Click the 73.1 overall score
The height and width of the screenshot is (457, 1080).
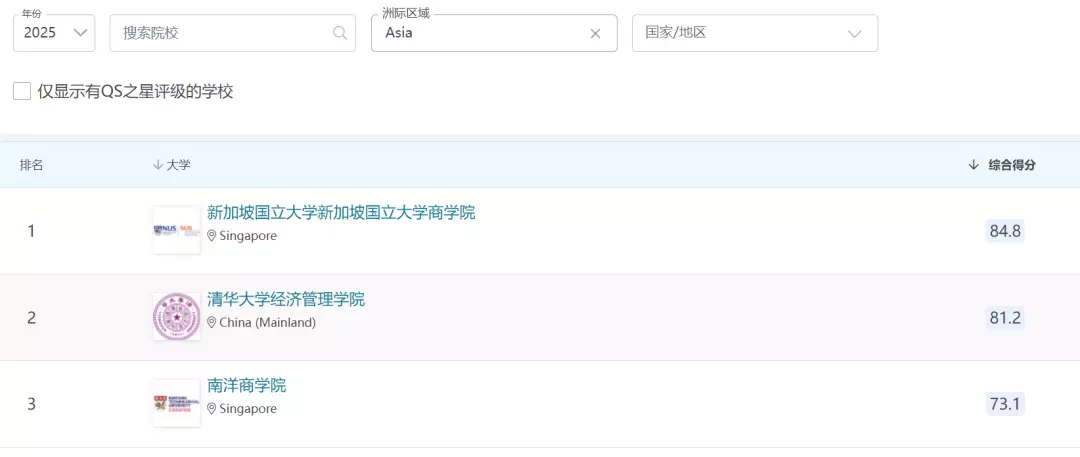1005,404
